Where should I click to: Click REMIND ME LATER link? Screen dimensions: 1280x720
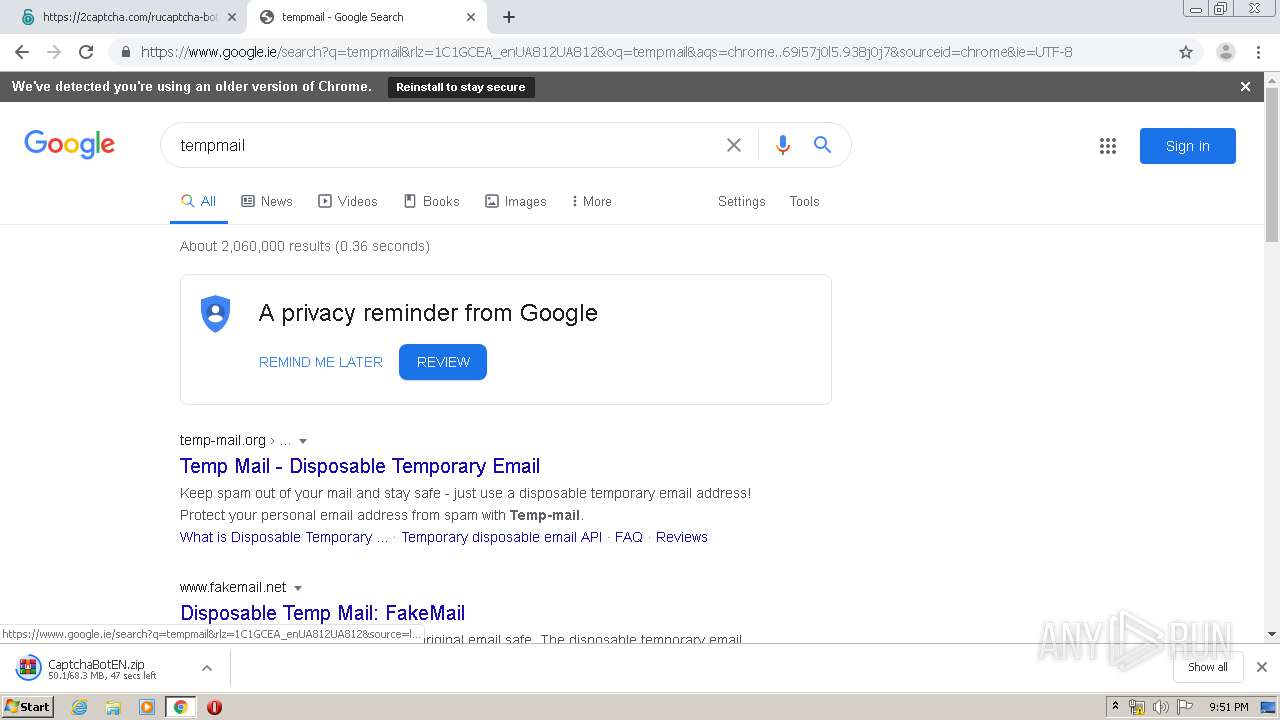point(321,362)
